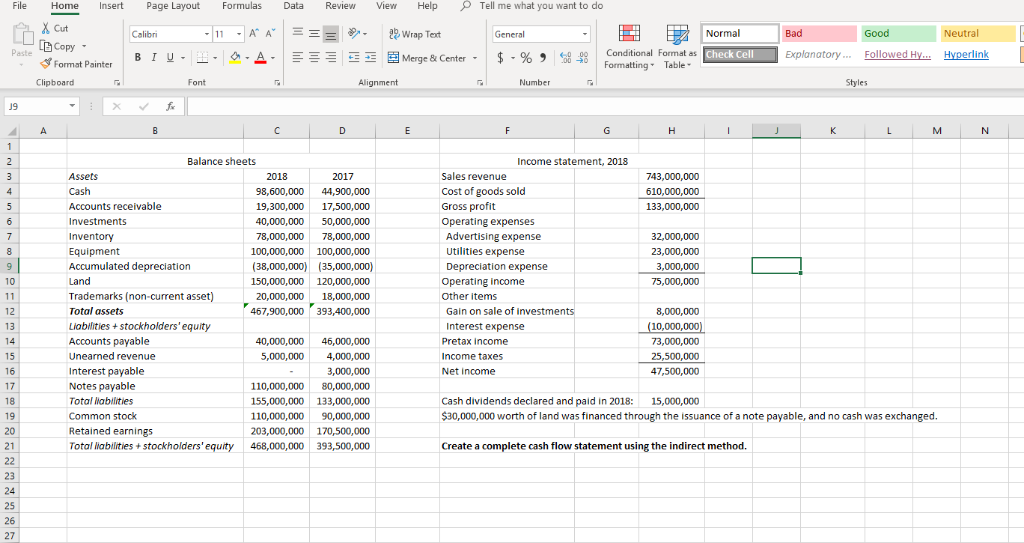
Task: Apply the Check Cell style
Action: click(x=740, y=54)
